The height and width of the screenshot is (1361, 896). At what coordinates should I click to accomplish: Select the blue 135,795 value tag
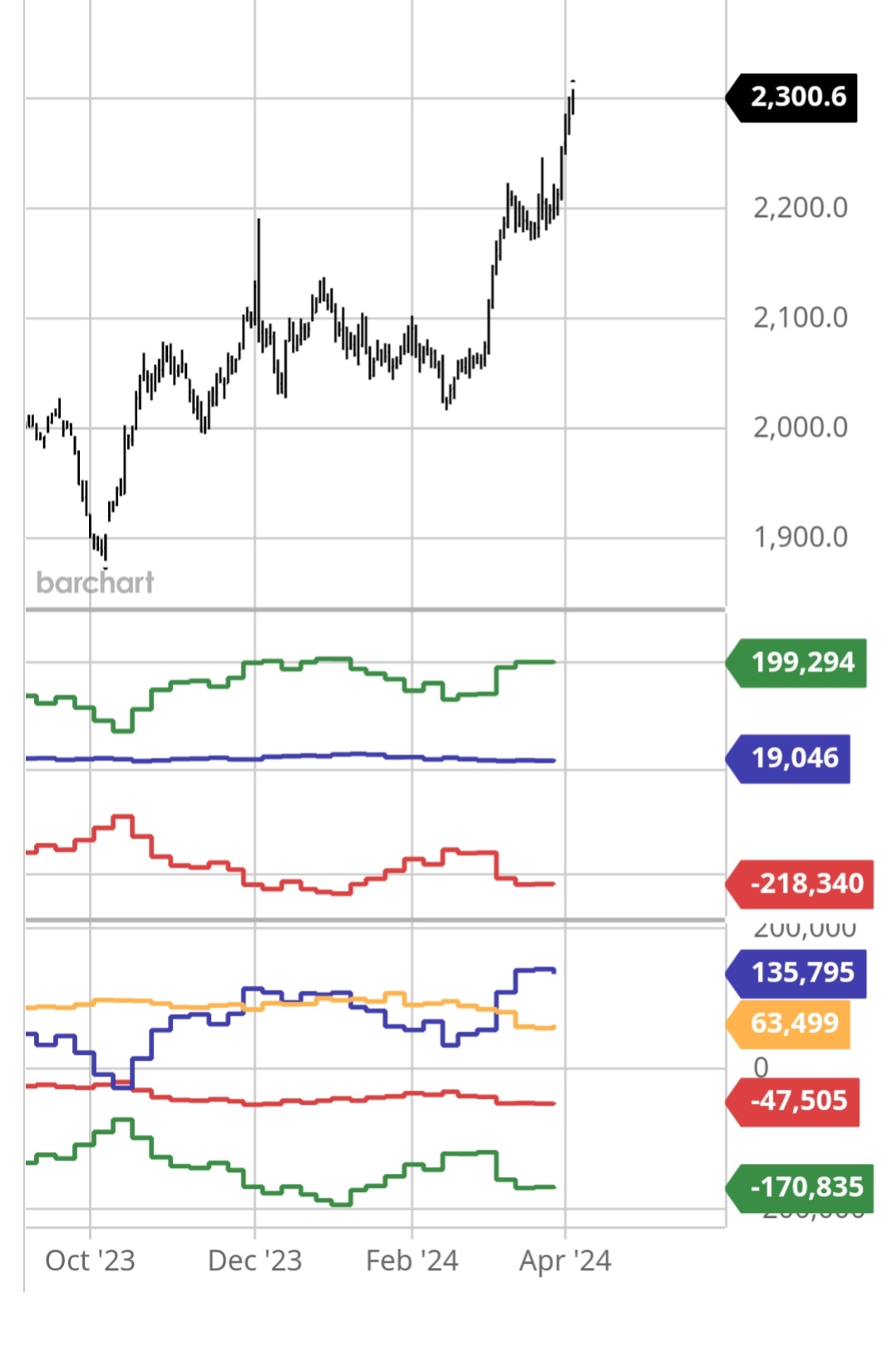801,973
